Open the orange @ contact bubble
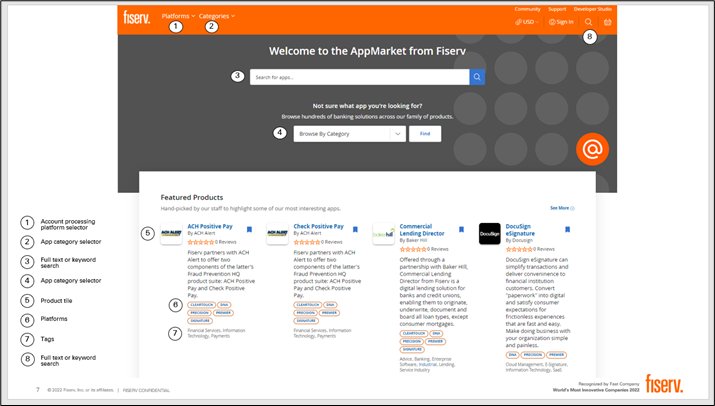 tap(592, 149)
